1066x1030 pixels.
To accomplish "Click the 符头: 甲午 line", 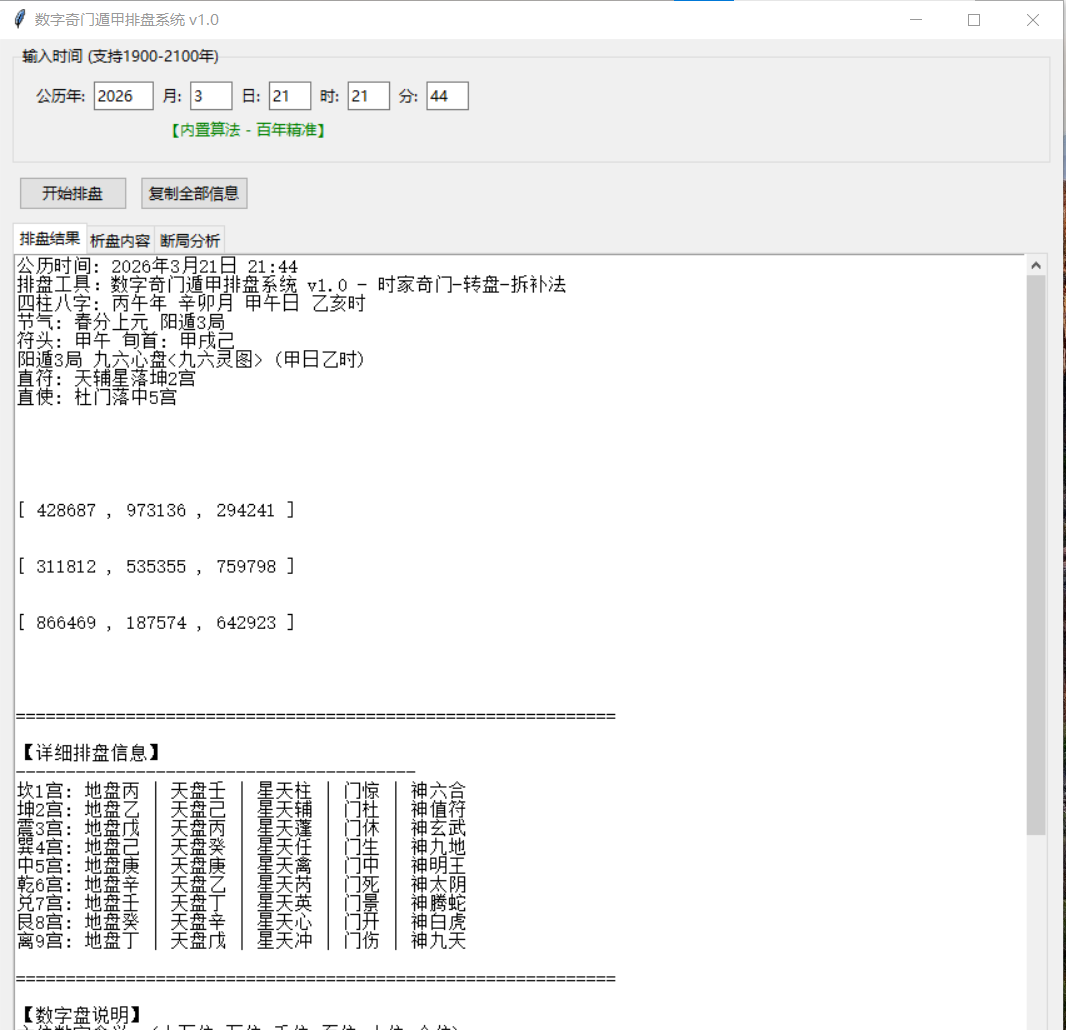I will [x=126, y=341].
